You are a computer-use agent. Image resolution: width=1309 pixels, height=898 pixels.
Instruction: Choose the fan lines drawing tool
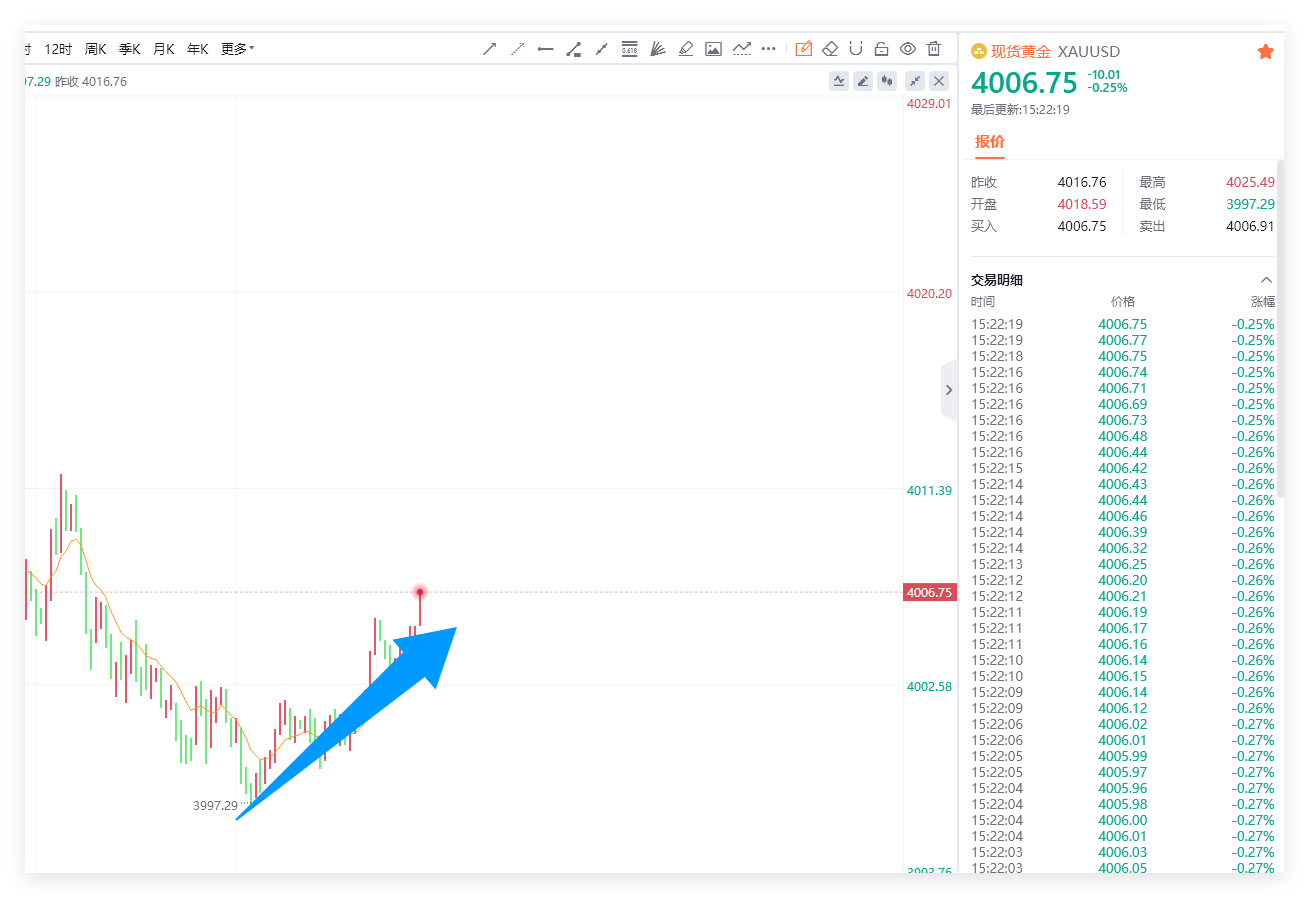click(657, 48)
